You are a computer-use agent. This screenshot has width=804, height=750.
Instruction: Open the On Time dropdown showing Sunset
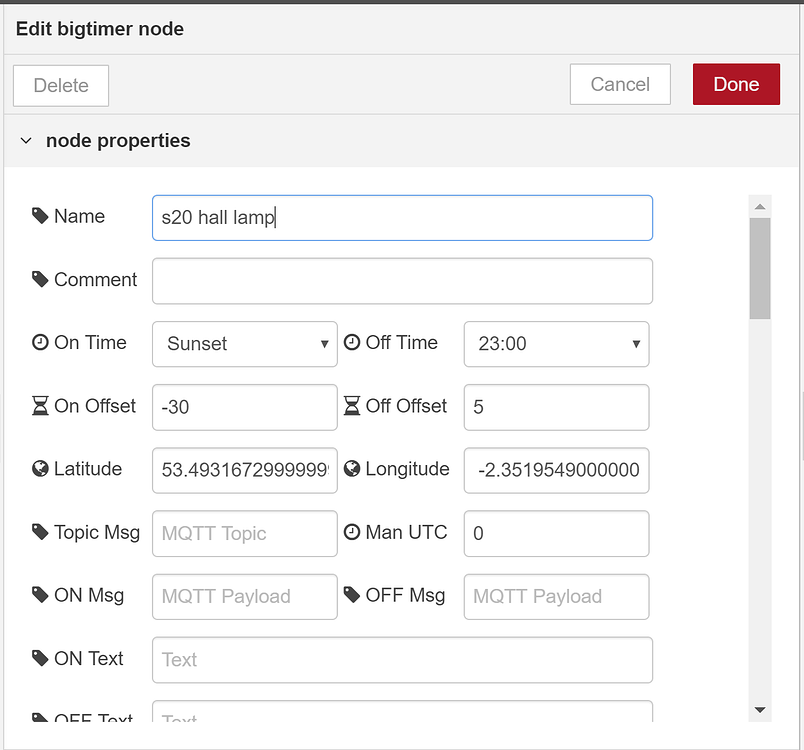244,343
